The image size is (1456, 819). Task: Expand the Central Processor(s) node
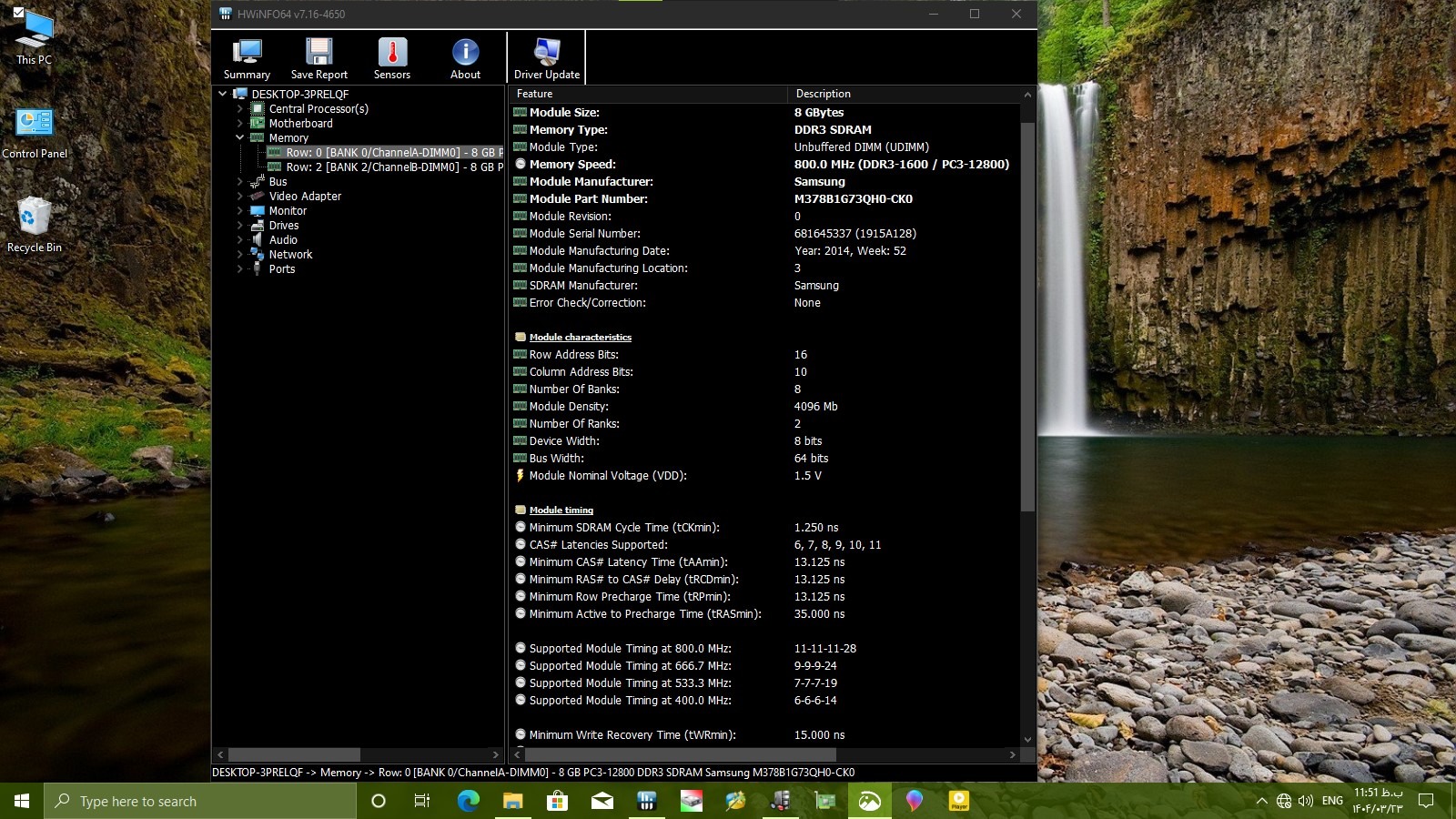(240, 109)
